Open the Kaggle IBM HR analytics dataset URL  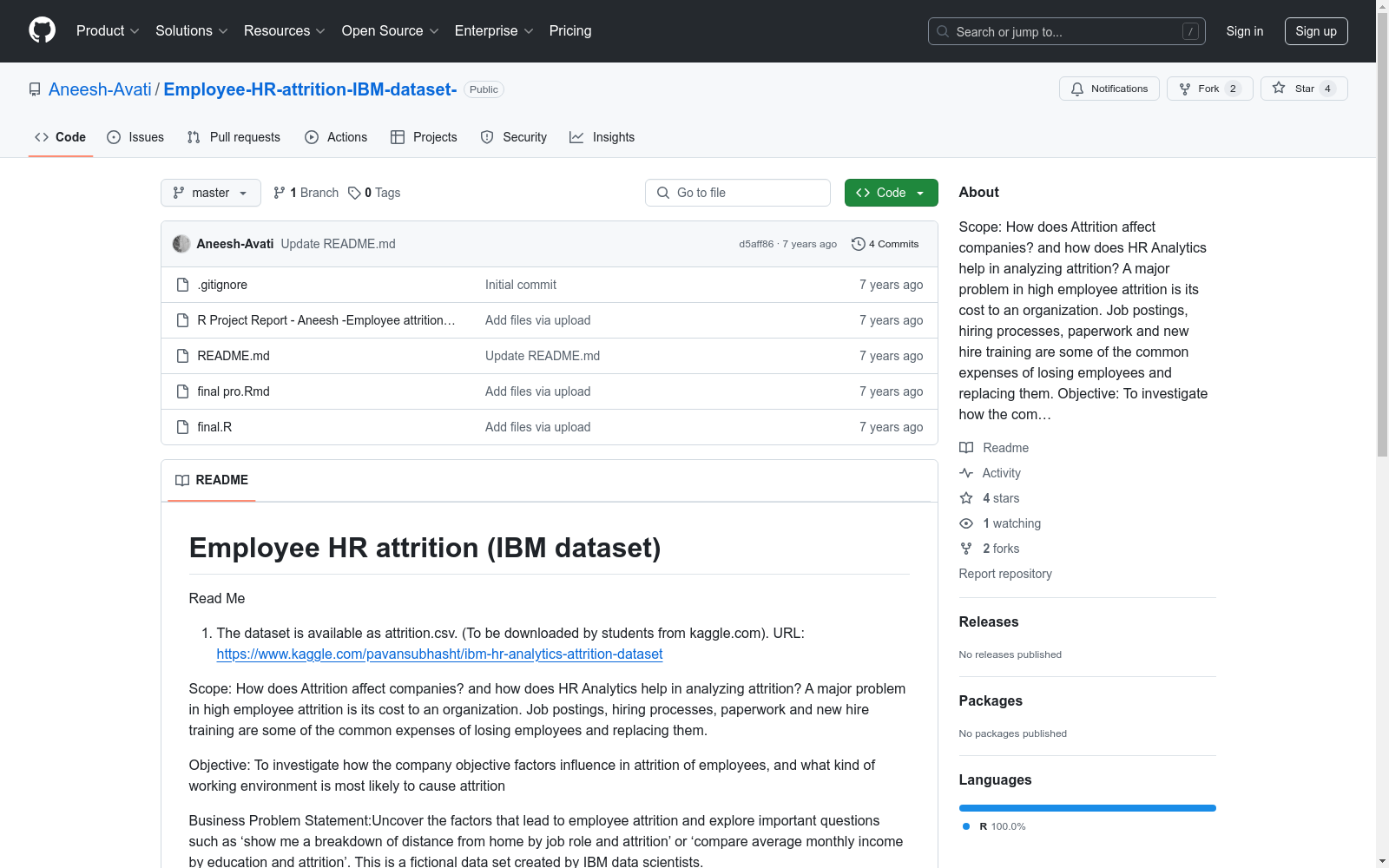click(x=439, y=654)
